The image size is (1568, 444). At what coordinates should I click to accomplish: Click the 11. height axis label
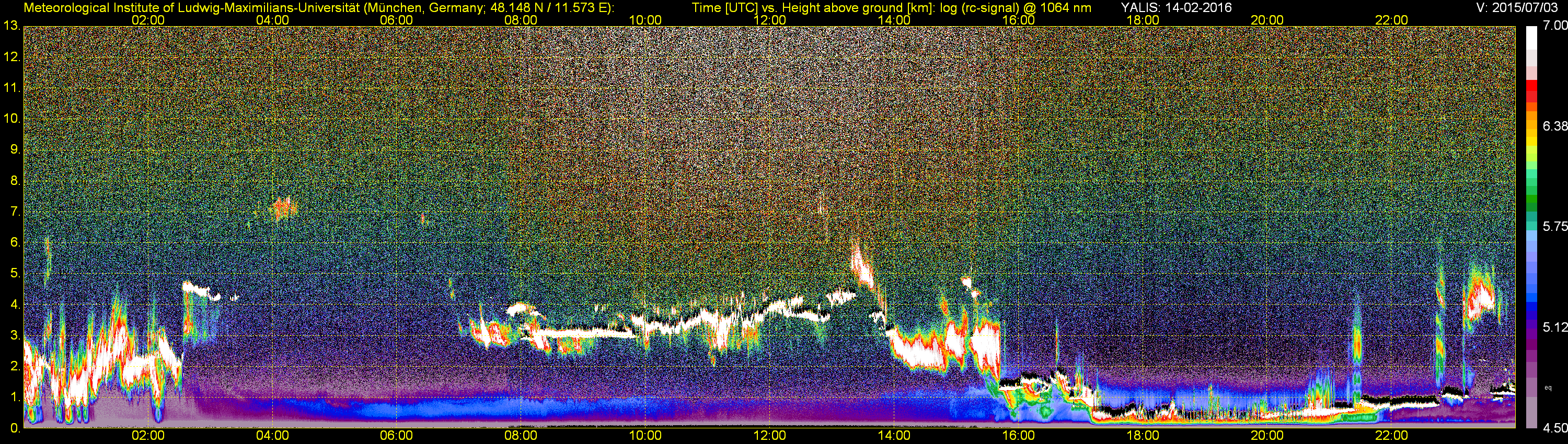point(11,88)
